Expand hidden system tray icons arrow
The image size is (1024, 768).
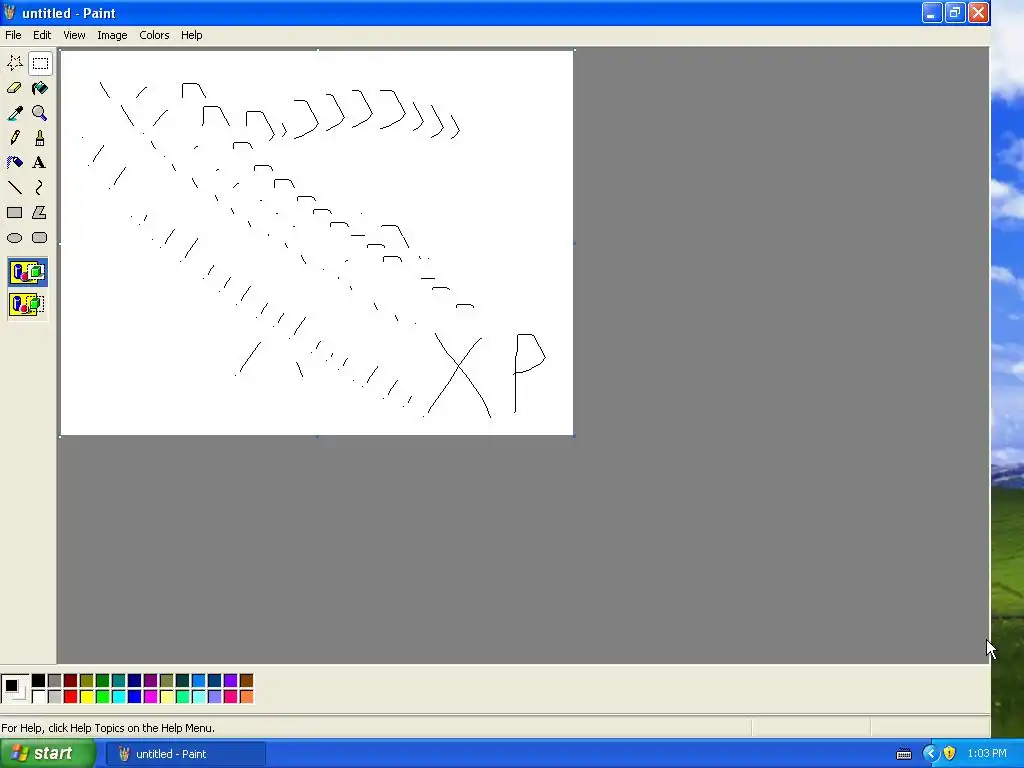[930, 754]
